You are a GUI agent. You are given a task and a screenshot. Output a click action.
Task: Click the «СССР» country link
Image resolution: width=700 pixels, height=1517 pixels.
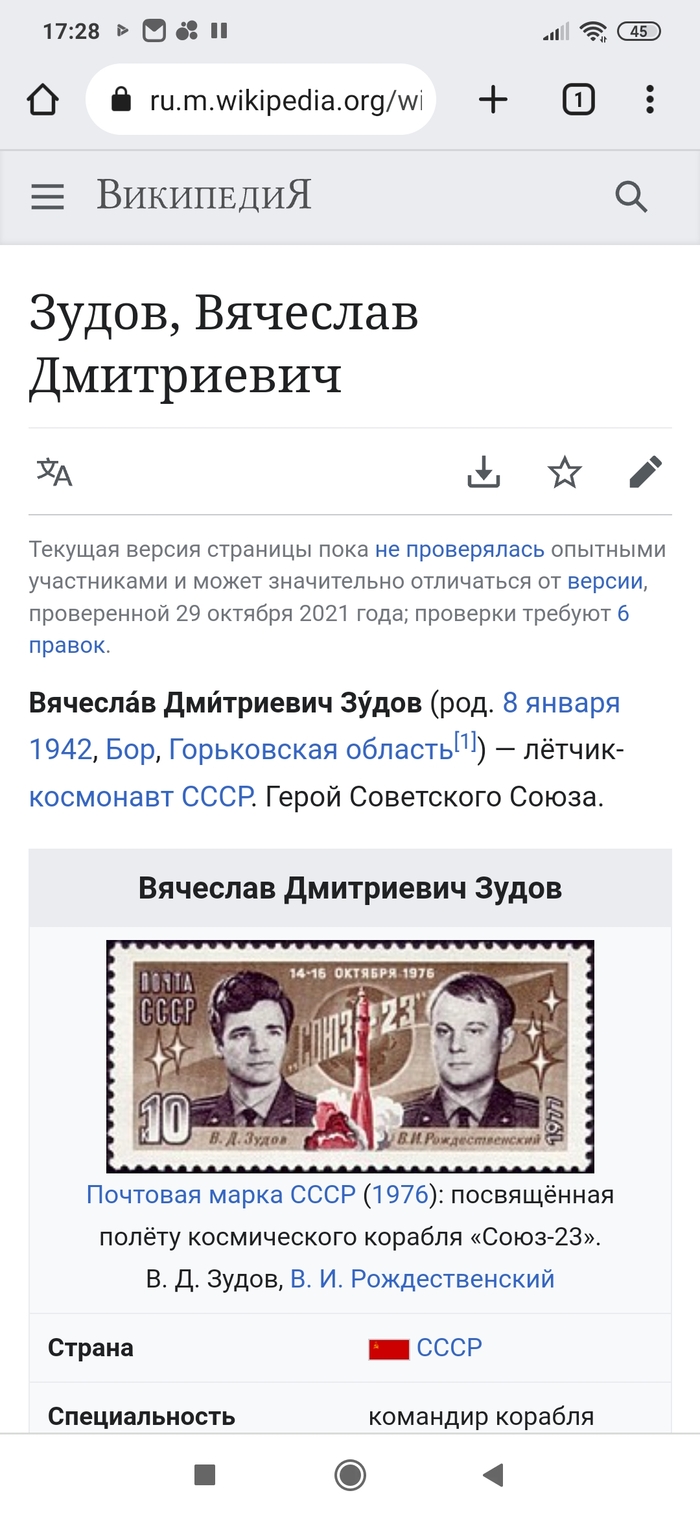click(x=449, y=1347)
